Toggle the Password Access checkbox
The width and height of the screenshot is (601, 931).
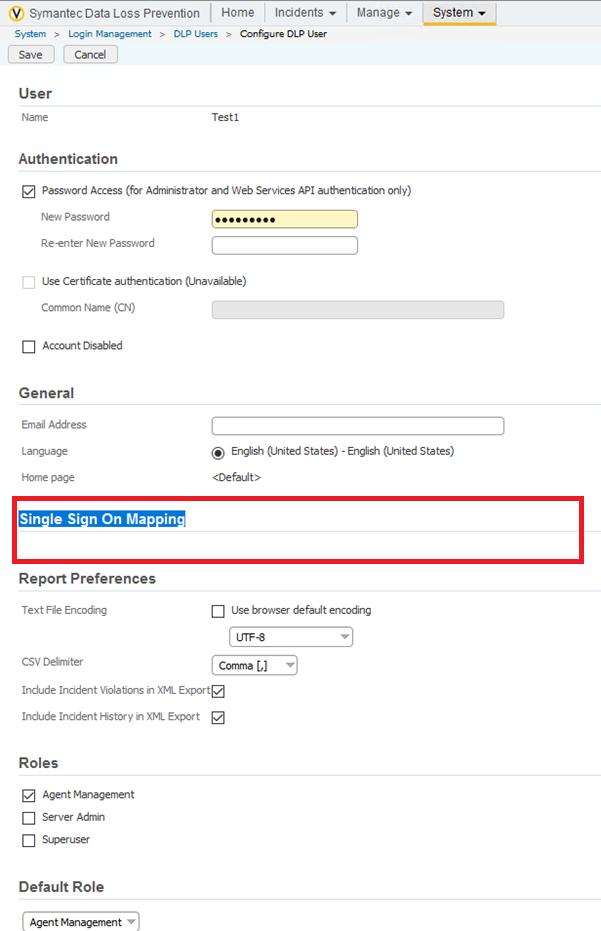point(28,191)
